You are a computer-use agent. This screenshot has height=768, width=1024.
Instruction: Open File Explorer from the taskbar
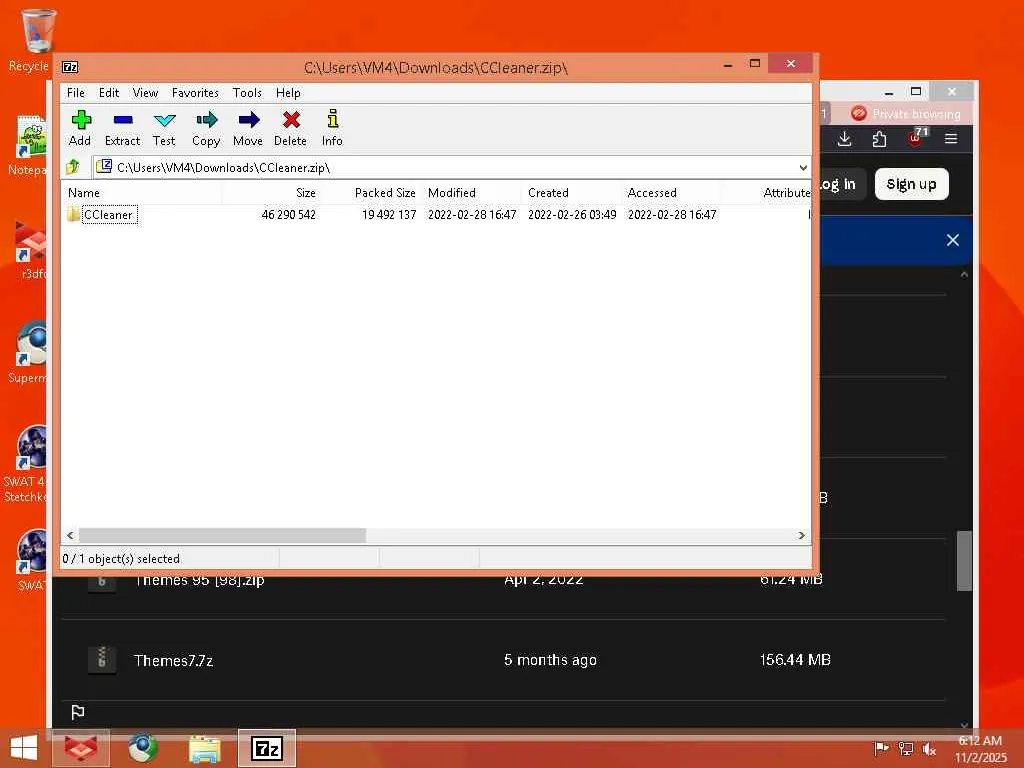pos(204,748)
